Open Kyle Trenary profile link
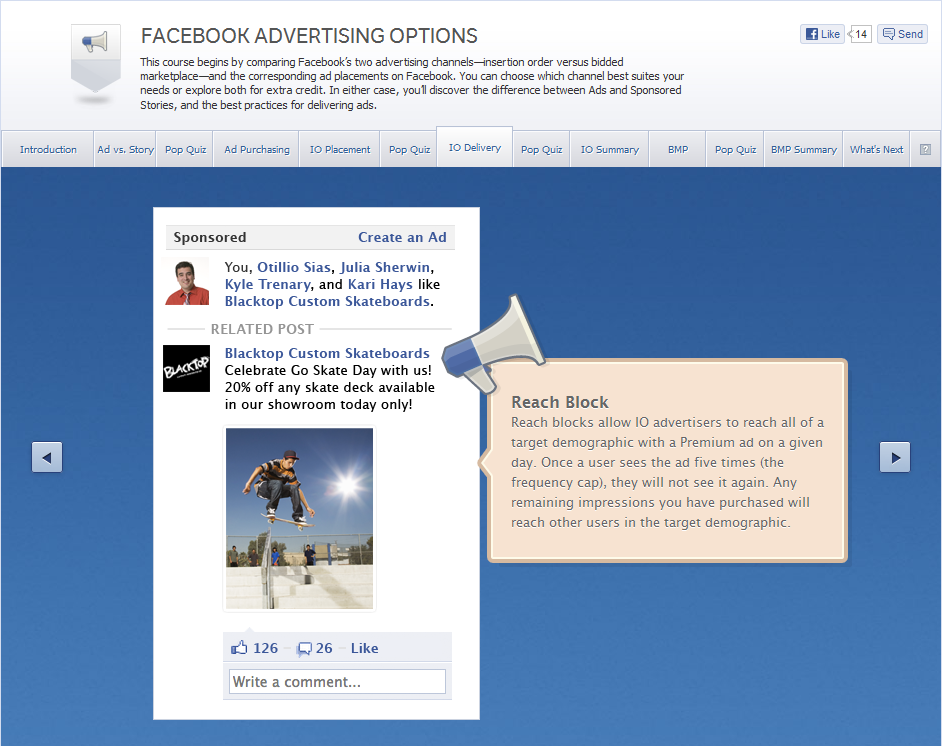Image resolution: width=942 pixels, height=746 pixels. (267, 284)
